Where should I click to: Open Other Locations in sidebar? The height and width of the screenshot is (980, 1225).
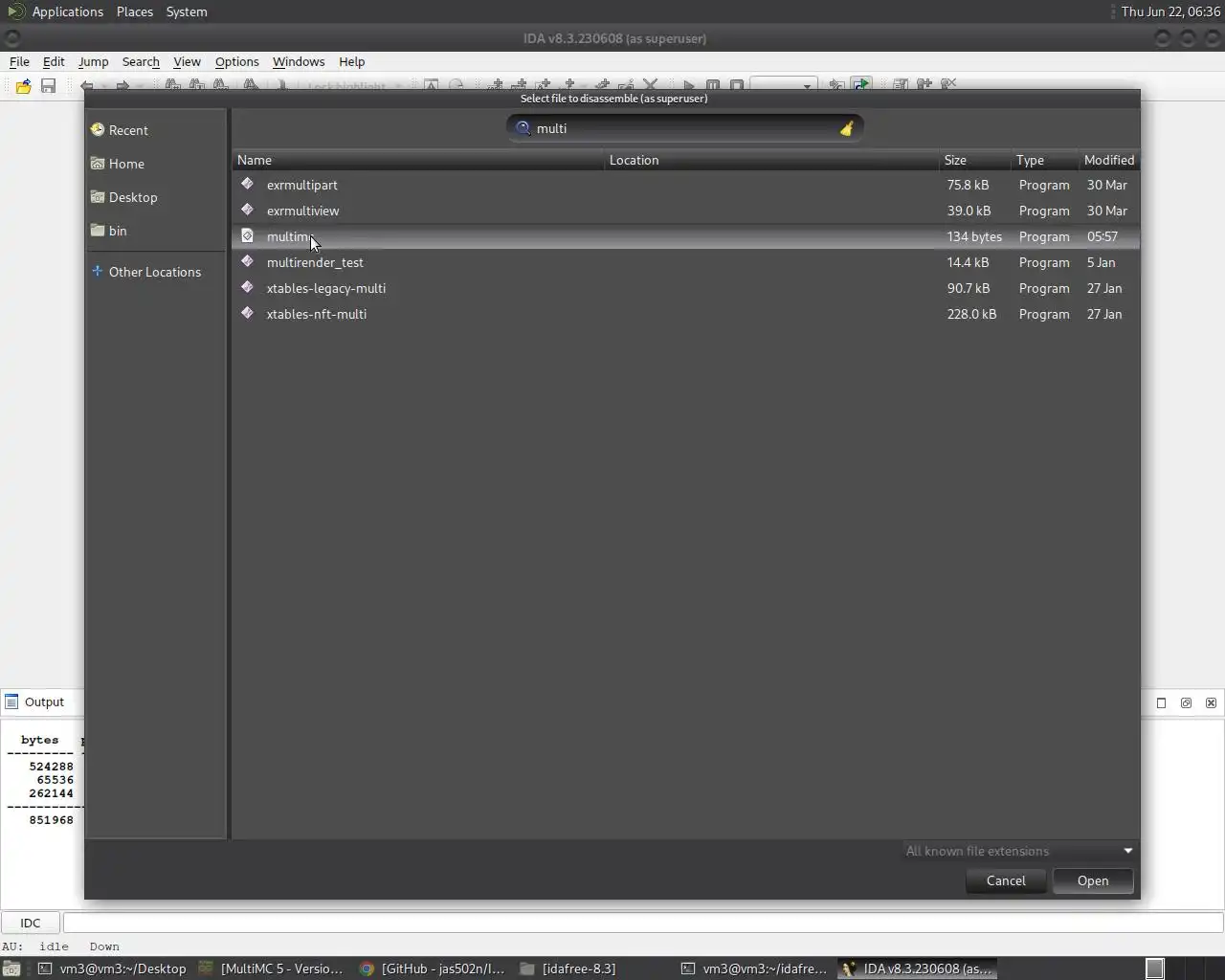coord(155,272)
